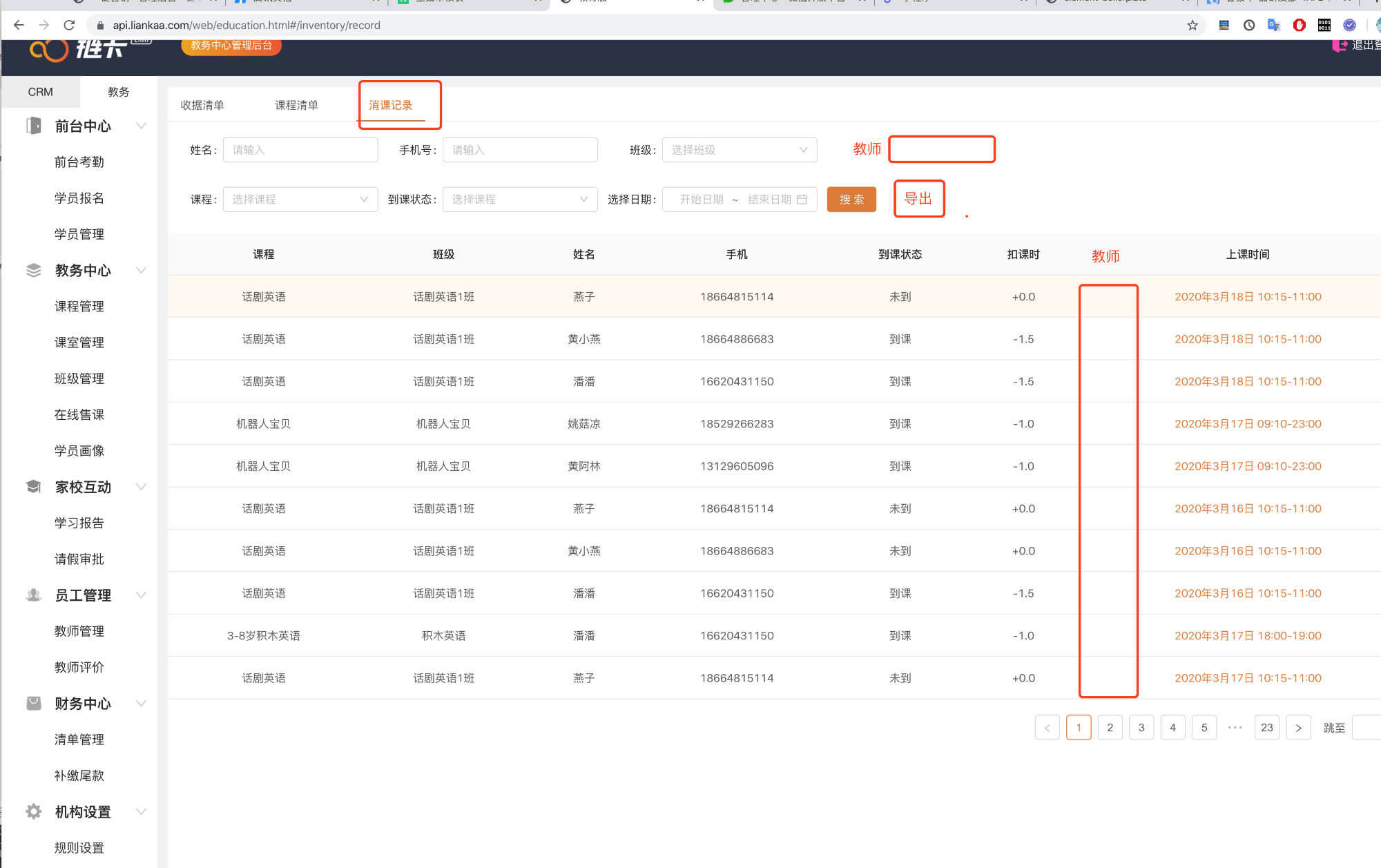Image resolution: width=1381 pixels, height=868 pixels.
Task: Click the 教务中心 layers icon
Action: [33, 270]
